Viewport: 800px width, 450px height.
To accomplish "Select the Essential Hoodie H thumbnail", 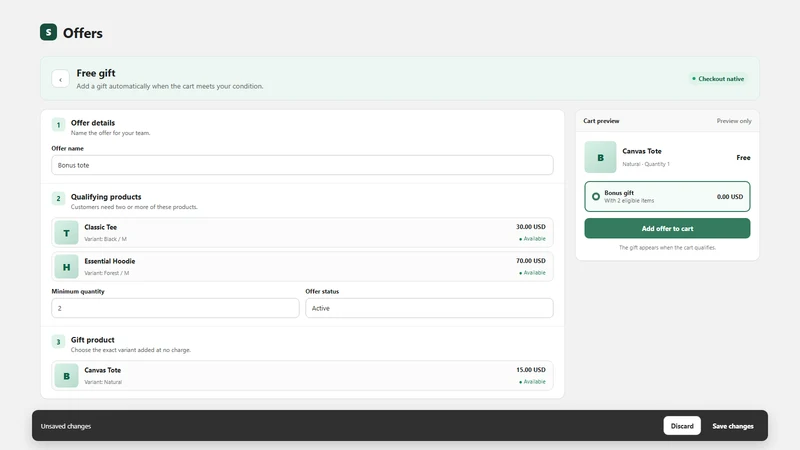I will point(66,267).
